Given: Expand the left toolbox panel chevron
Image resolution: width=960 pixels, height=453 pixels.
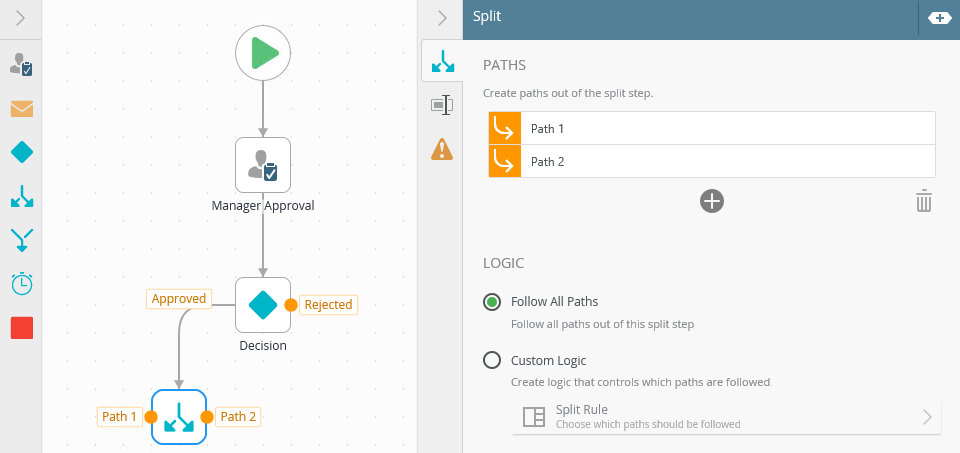Looking at the screenshot, I should pos(21,18).
